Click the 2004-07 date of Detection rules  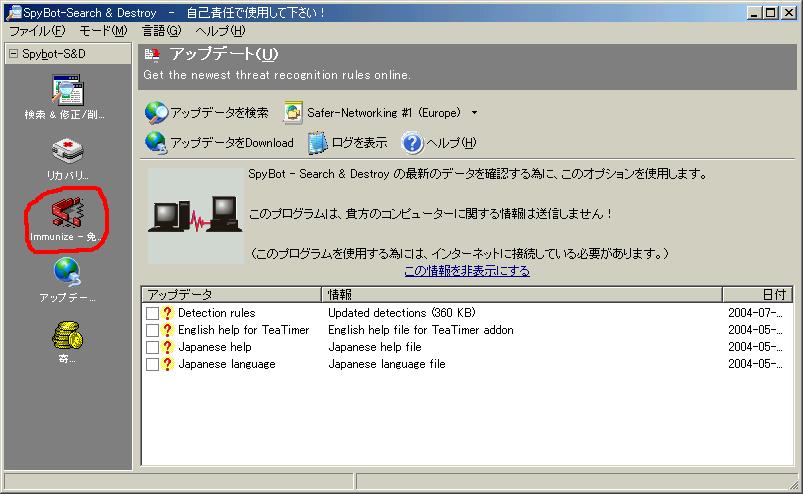(x=755, y=313)
